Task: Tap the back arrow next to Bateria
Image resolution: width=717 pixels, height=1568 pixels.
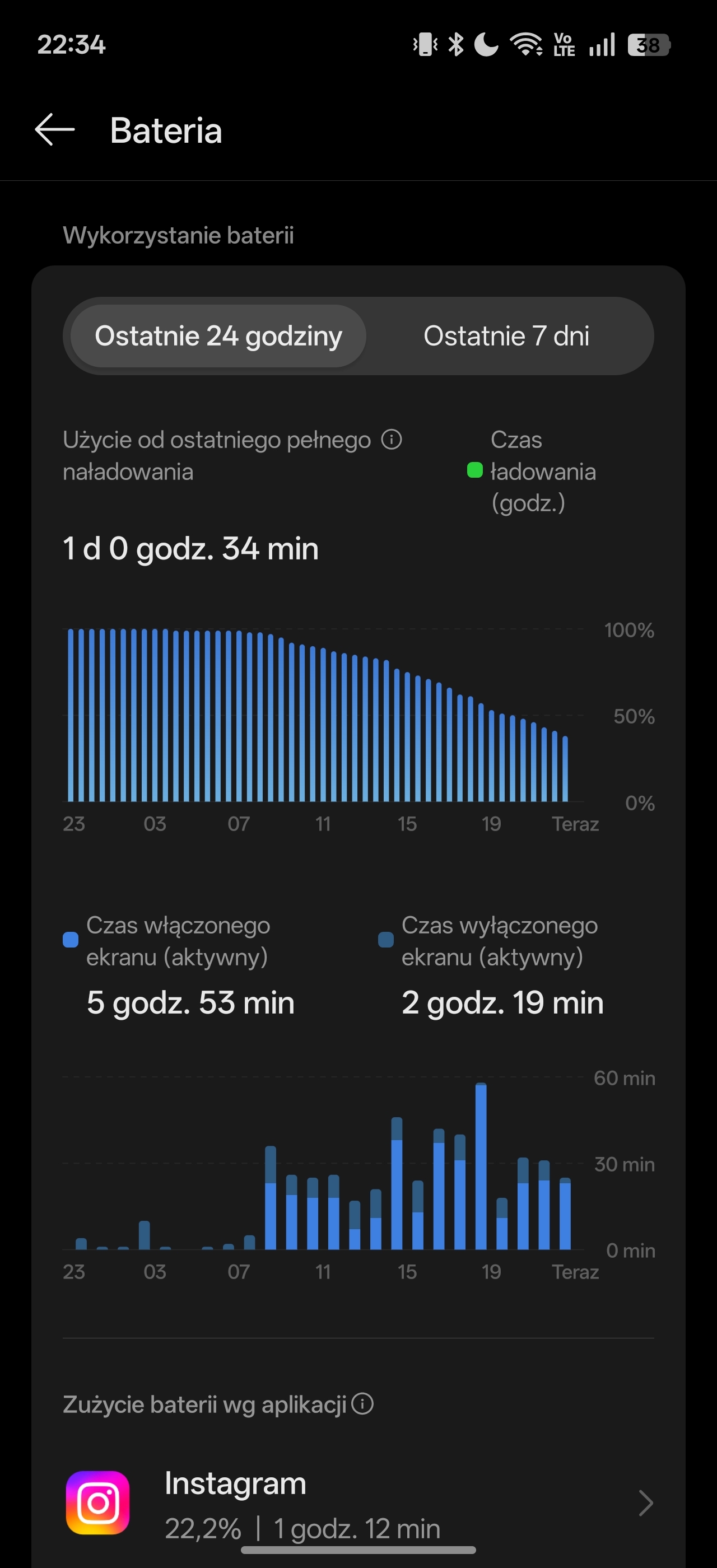Action: click(55, 130)
